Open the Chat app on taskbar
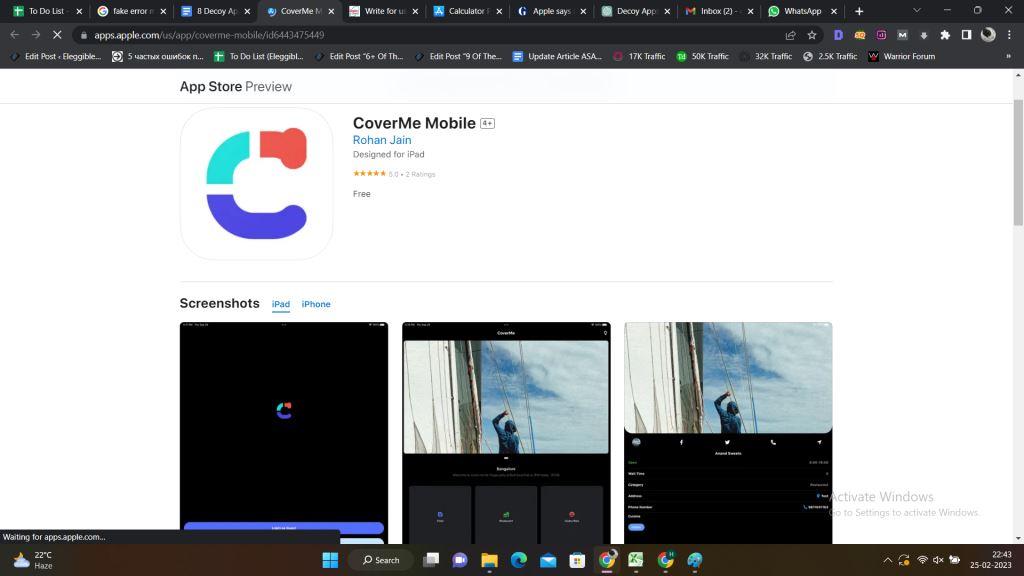 click(x=460, y=560)
